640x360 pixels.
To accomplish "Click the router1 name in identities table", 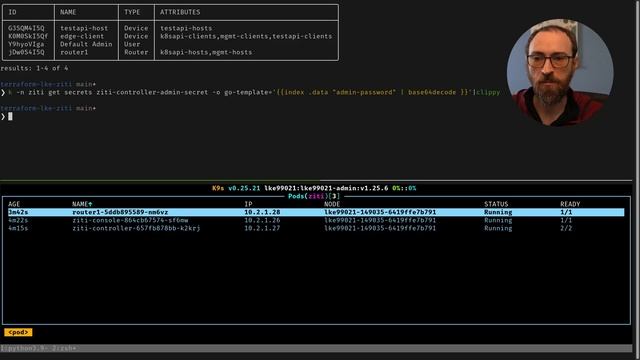I will 74,52.
